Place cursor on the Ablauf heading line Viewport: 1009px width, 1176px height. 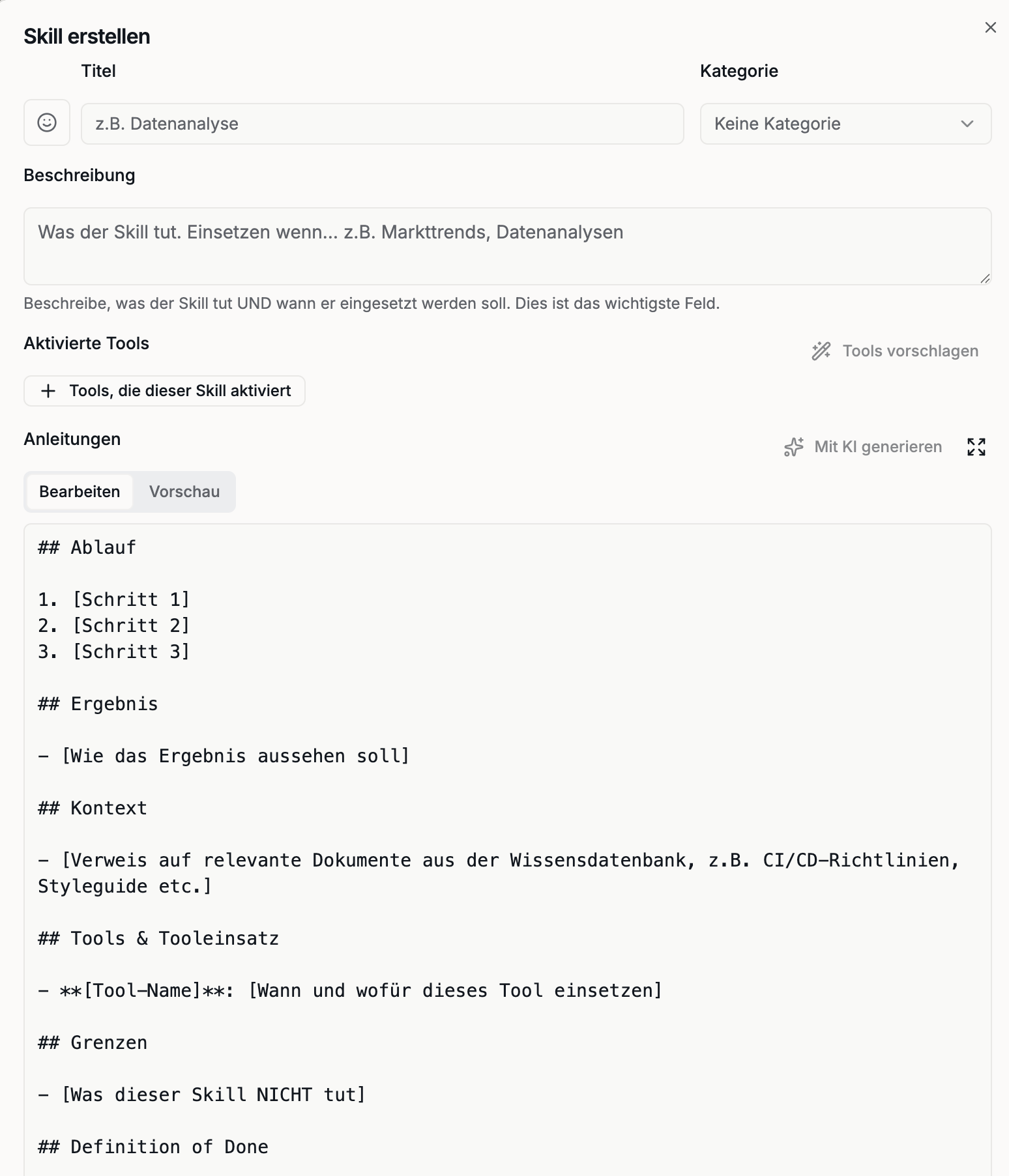[x=103, y=547]
